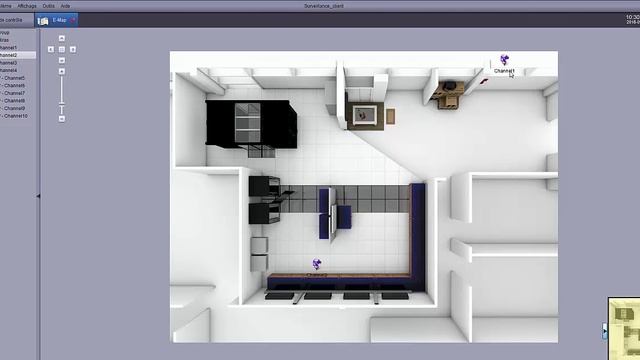640x360 pixels.
Task: Pan the E-Map upward with the up arrow
Action: (x=62, y=38)
